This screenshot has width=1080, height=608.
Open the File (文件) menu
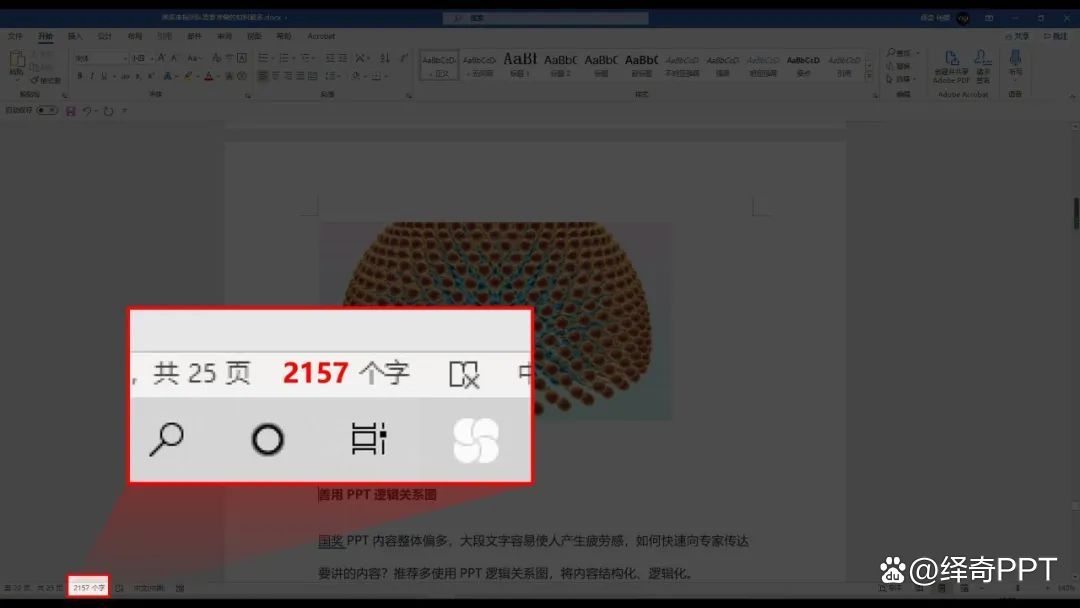pos(14,36)
